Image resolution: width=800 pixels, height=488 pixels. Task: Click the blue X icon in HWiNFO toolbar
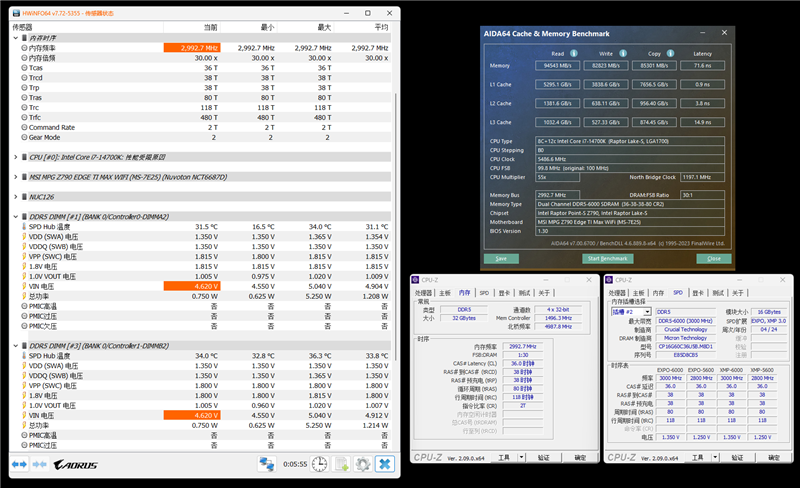click(x=385, y=464)
